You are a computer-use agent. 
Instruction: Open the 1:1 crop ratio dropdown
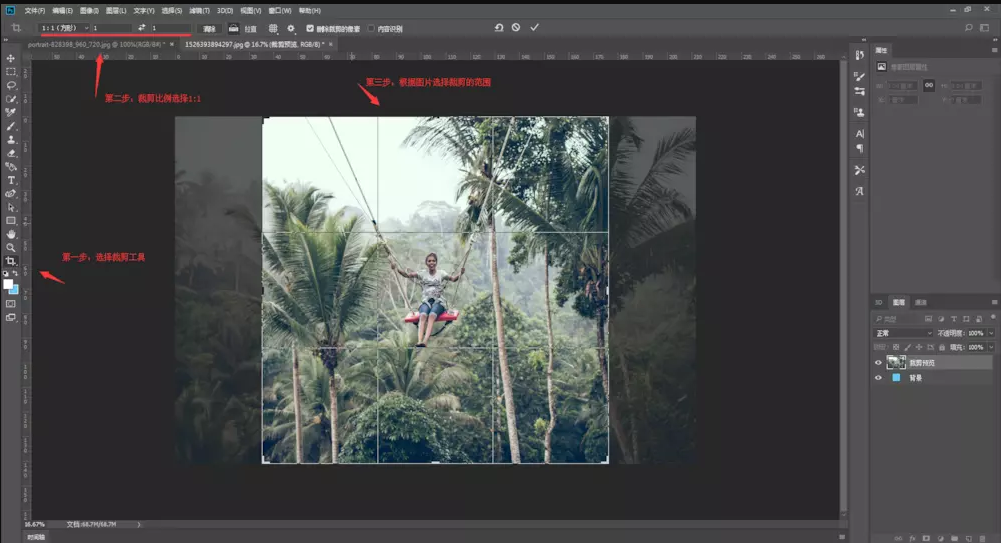point(64,28)
